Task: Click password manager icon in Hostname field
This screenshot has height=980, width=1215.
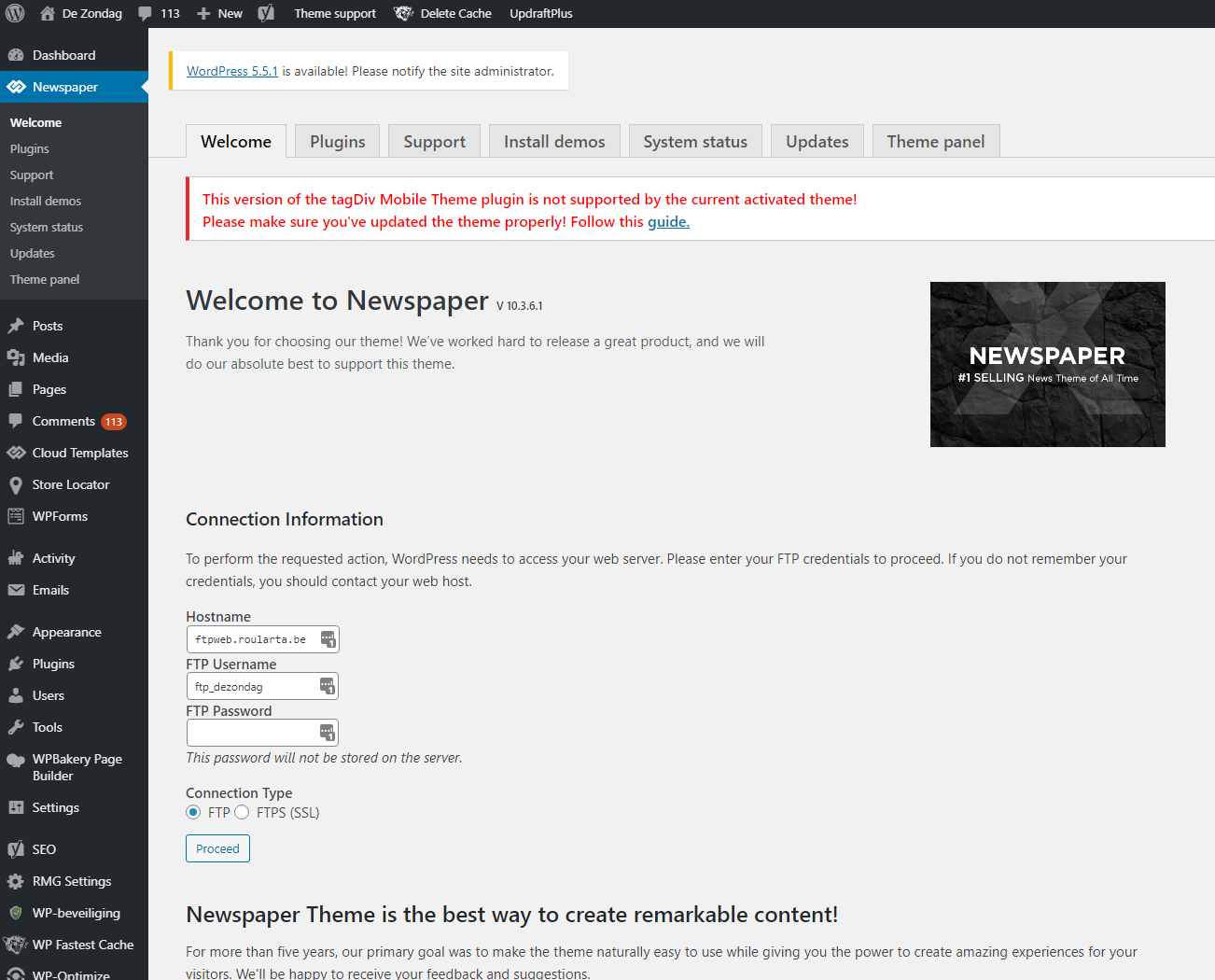Action: [328, 639]
